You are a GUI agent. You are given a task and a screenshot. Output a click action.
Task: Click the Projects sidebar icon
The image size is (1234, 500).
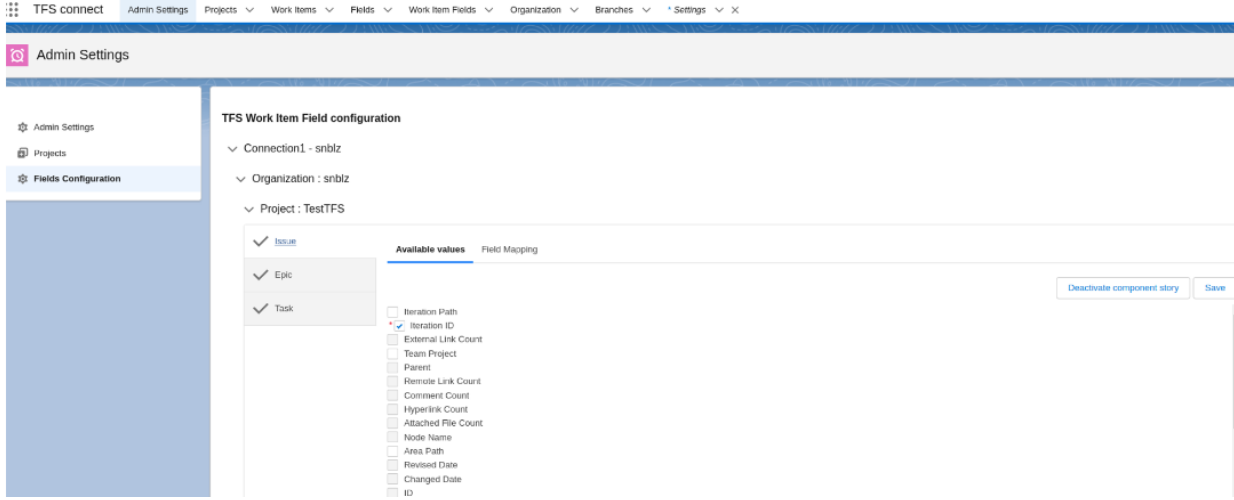(x=23, y=153)
